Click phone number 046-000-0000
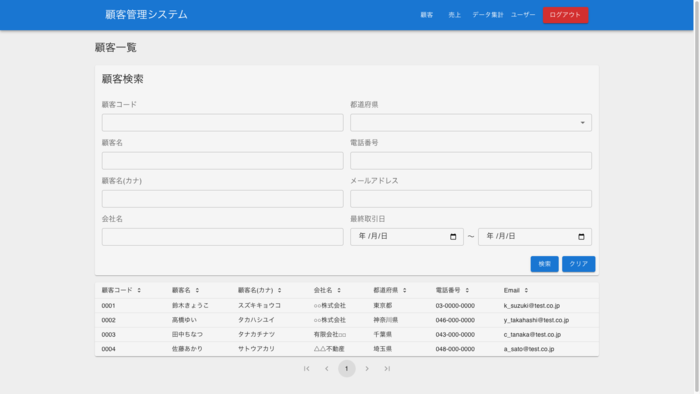 pyautogui.click(x=455, y=320)
